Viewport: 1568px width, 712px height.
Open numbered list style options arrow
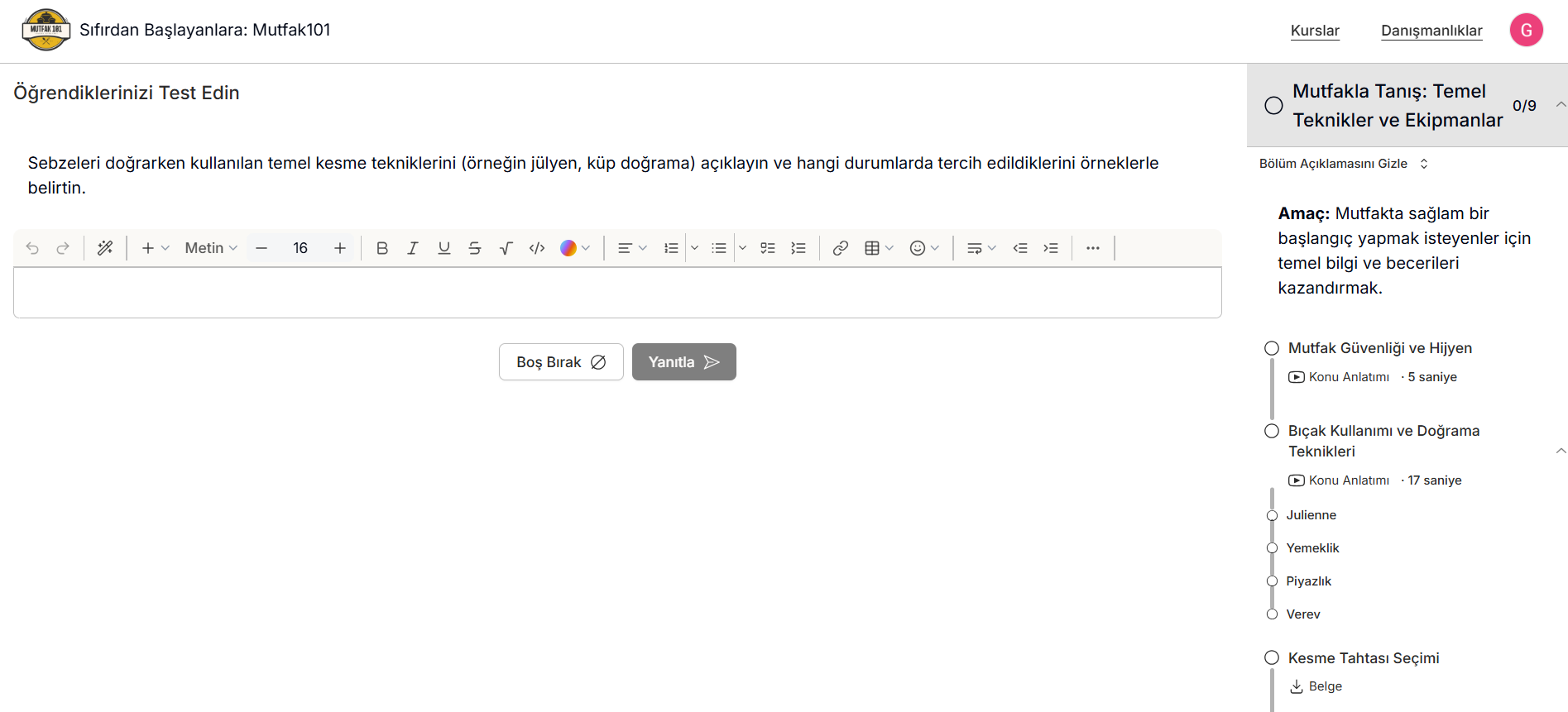point(695,248)
